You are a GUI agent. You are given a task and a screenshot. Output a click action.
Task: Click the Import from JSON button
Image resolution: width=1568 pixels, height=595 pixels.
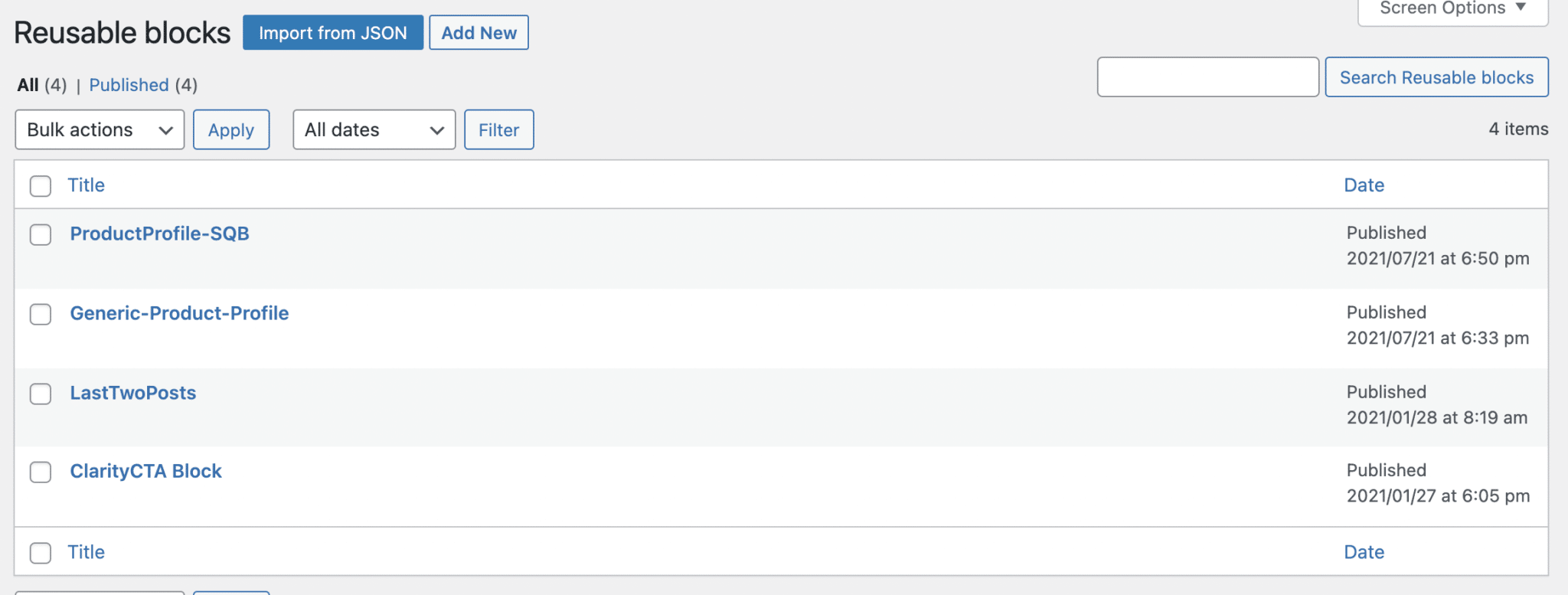point(333,32)
